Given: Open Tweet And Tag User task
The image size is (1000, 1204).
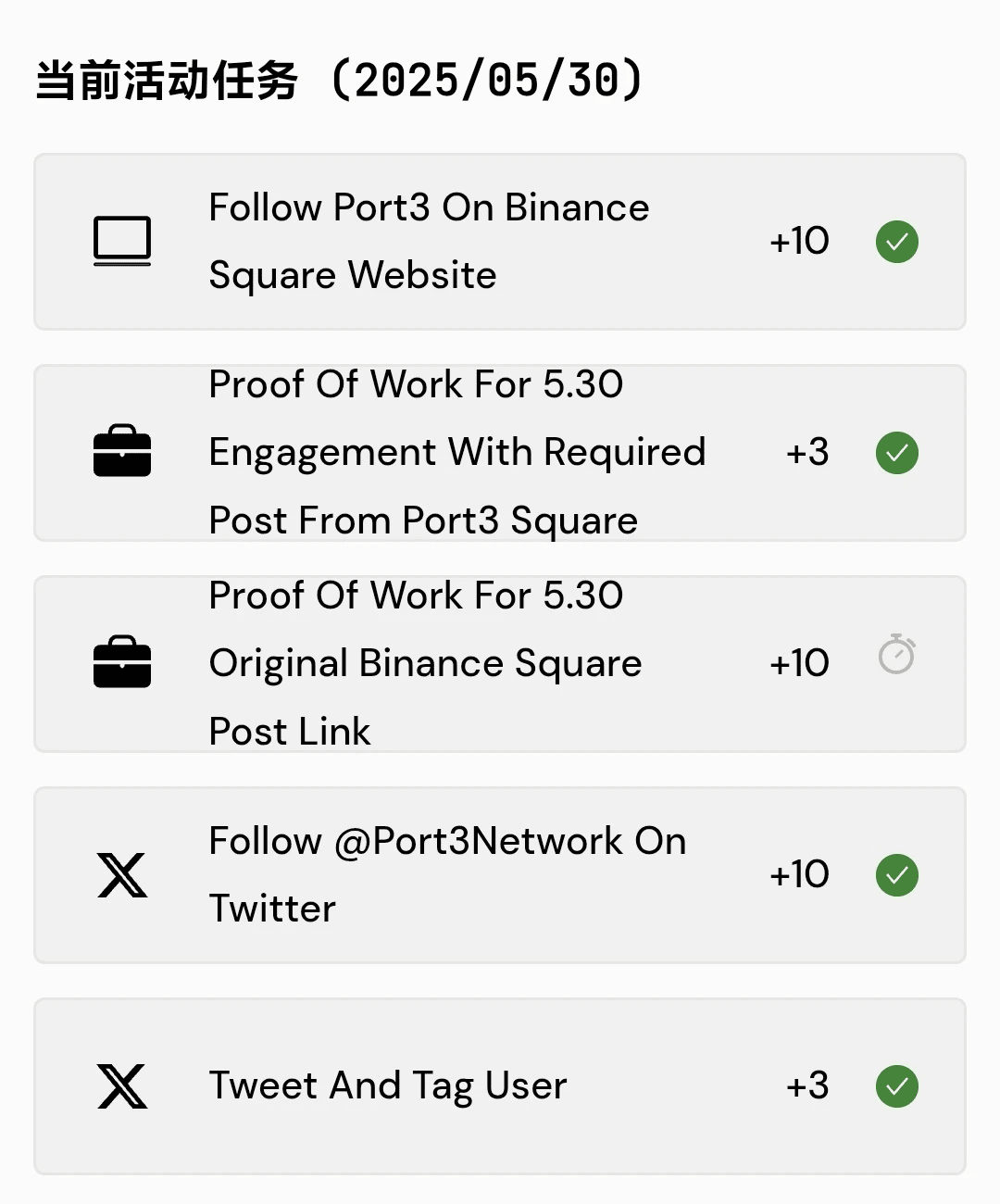Looking at the screenshot, I should click(500, 1086).
